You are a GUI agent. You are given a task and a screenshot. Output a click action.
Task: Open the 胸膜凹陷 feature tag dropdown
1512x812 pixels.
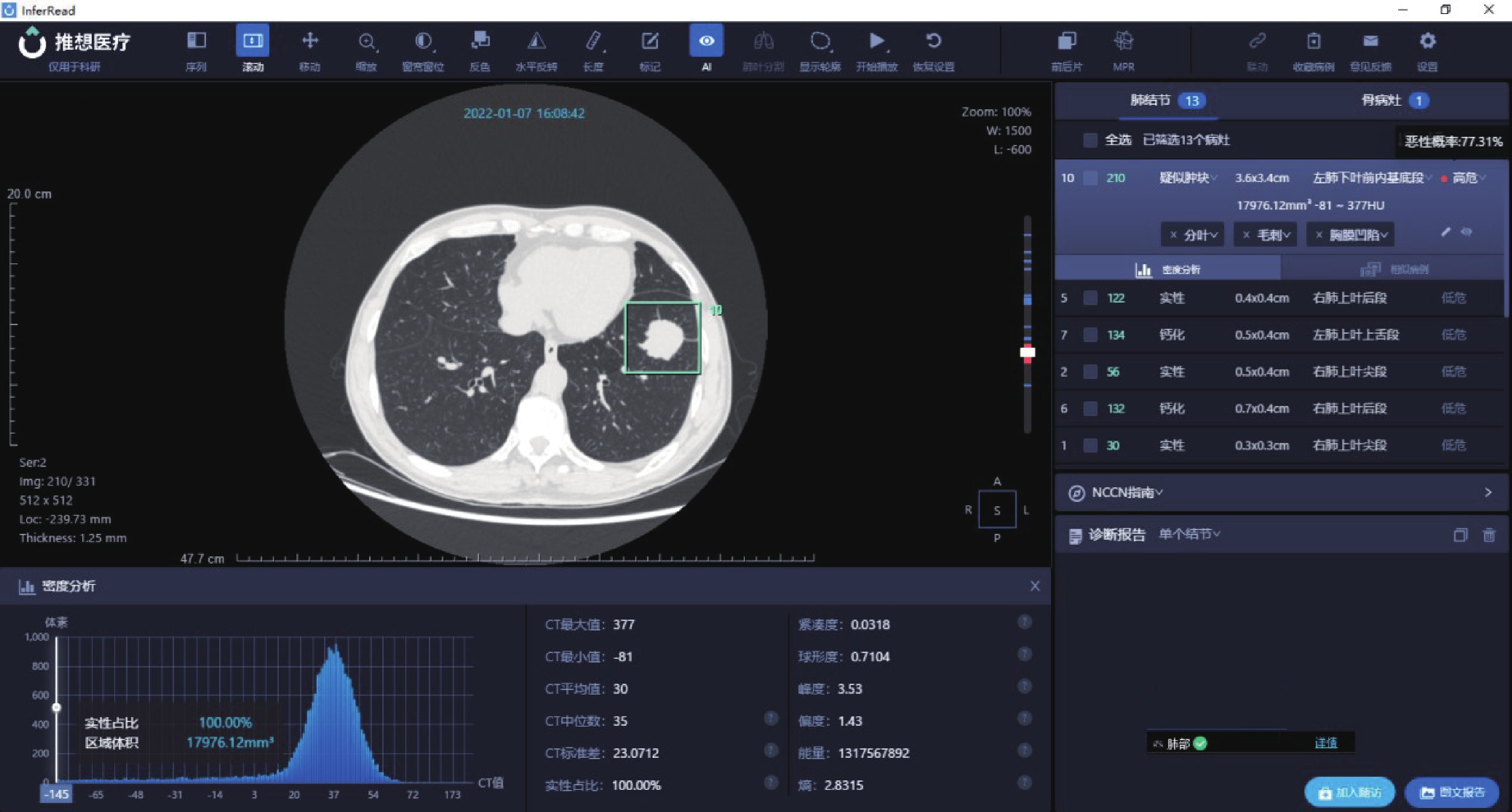click(1350, 235)
